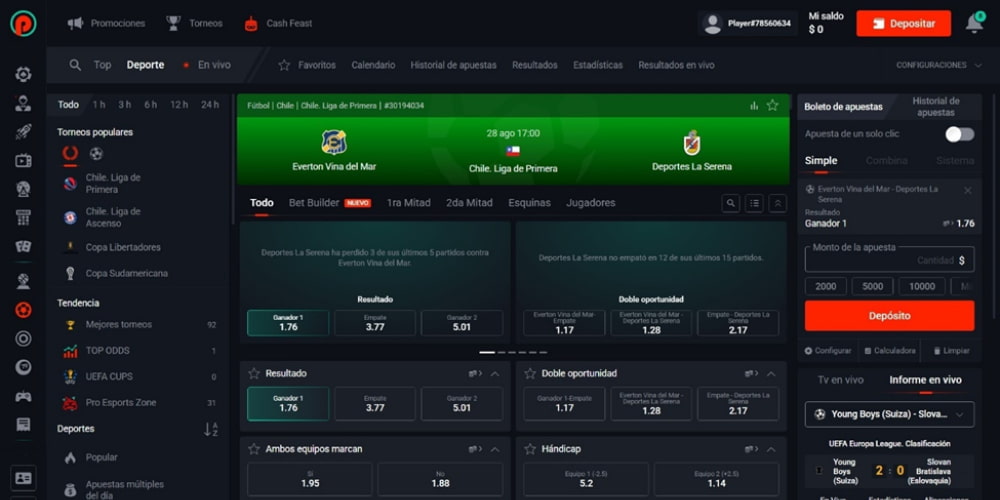
Task: Click the active carousel pagination dot
Action: coord(487,352)
